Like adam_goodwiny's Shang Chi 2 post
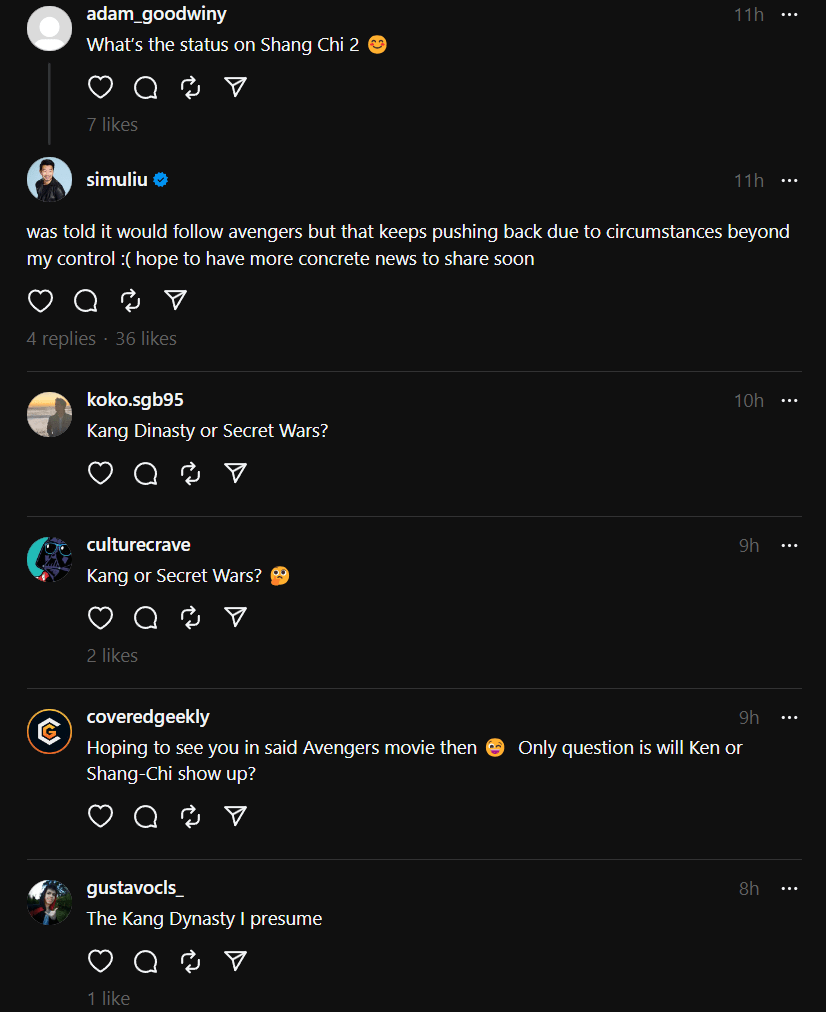This screenshot has height=1012, width=826. [x=100, y=88]
